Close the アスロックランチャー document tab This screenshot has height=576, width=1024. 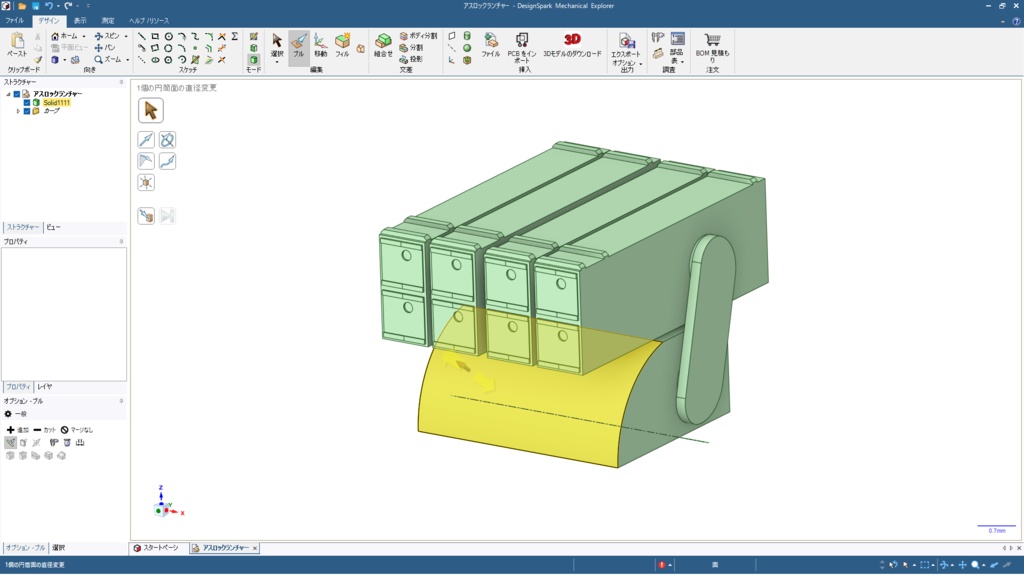(x=255, y=549)
